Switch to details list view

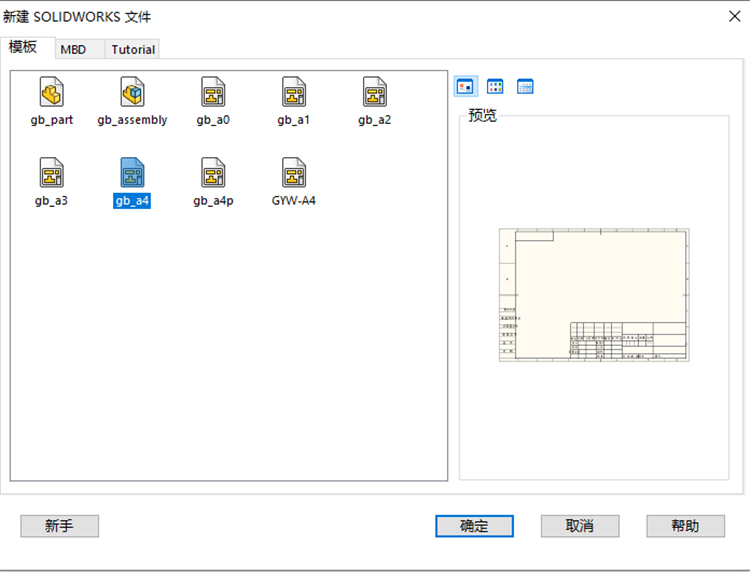[x=525, y=87]
